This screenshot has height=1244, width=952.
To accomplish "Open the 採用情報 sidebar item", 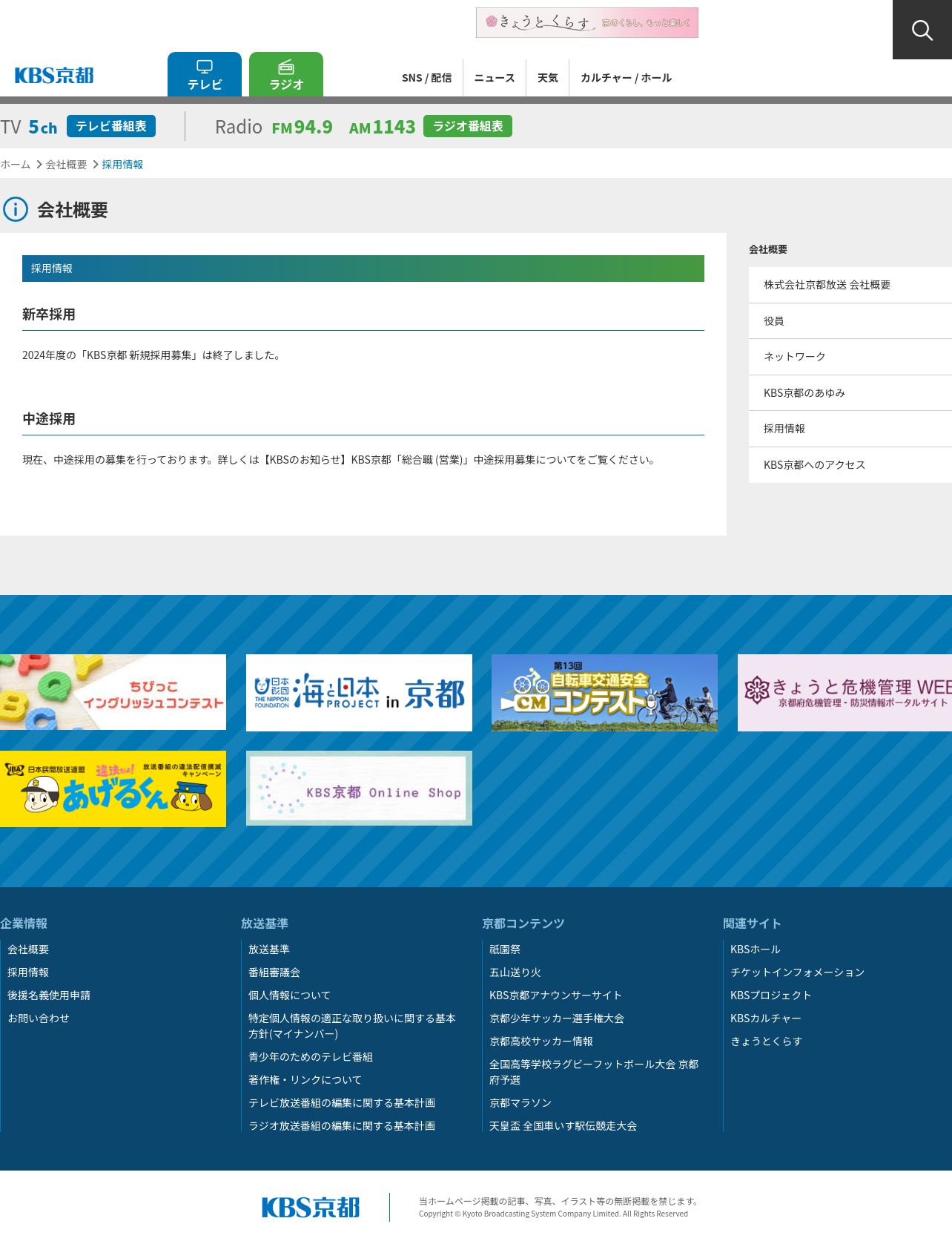I will (850, 429).
